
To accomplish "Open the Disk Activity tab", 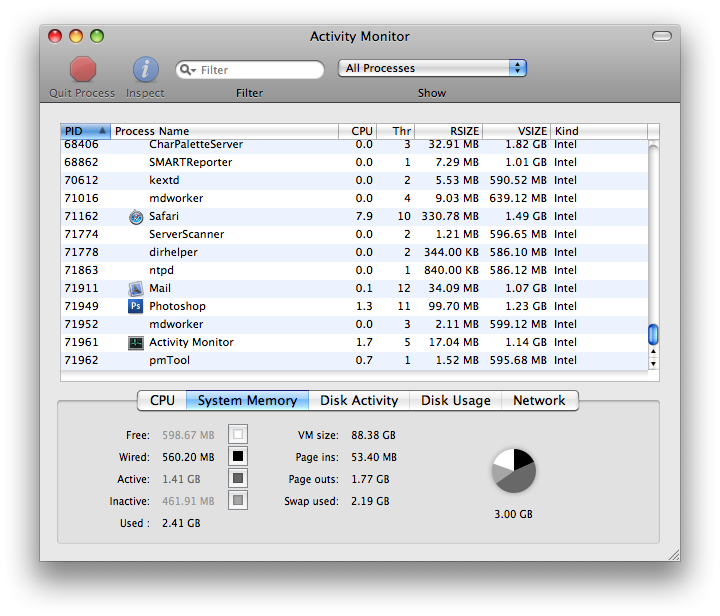I will pyautogui.click(x=359, y=400).
